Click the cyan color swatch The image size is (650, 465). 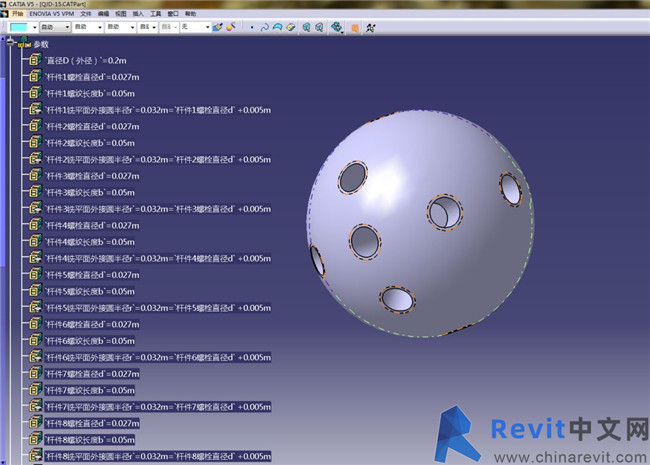tap(19, 27)
